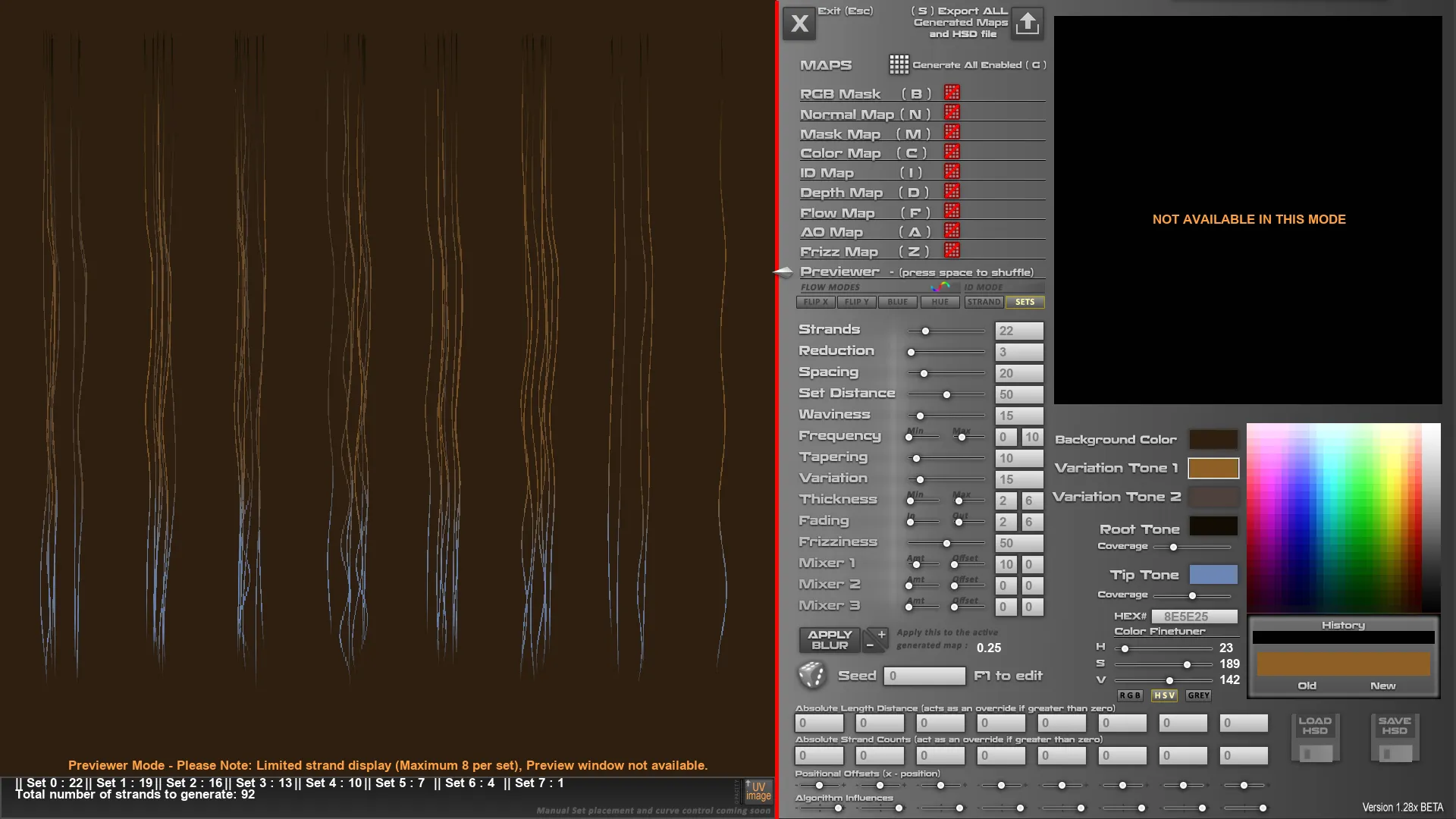This screenshot has height=819, width=1456.
Task: Click the Strands slider track
Action: tap(948, 331)
